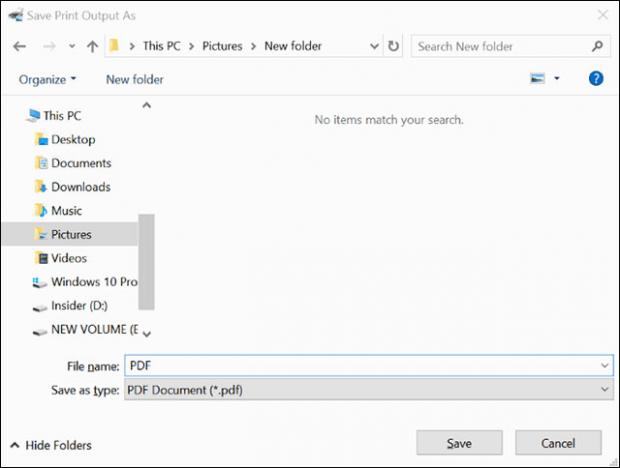Collapse the pane with Hide Folders

(x=51, y=445)
